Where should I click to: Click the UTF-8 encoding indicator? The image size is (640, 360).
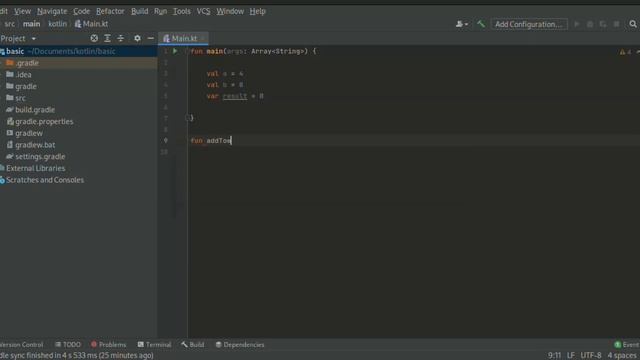coord(591,356)
